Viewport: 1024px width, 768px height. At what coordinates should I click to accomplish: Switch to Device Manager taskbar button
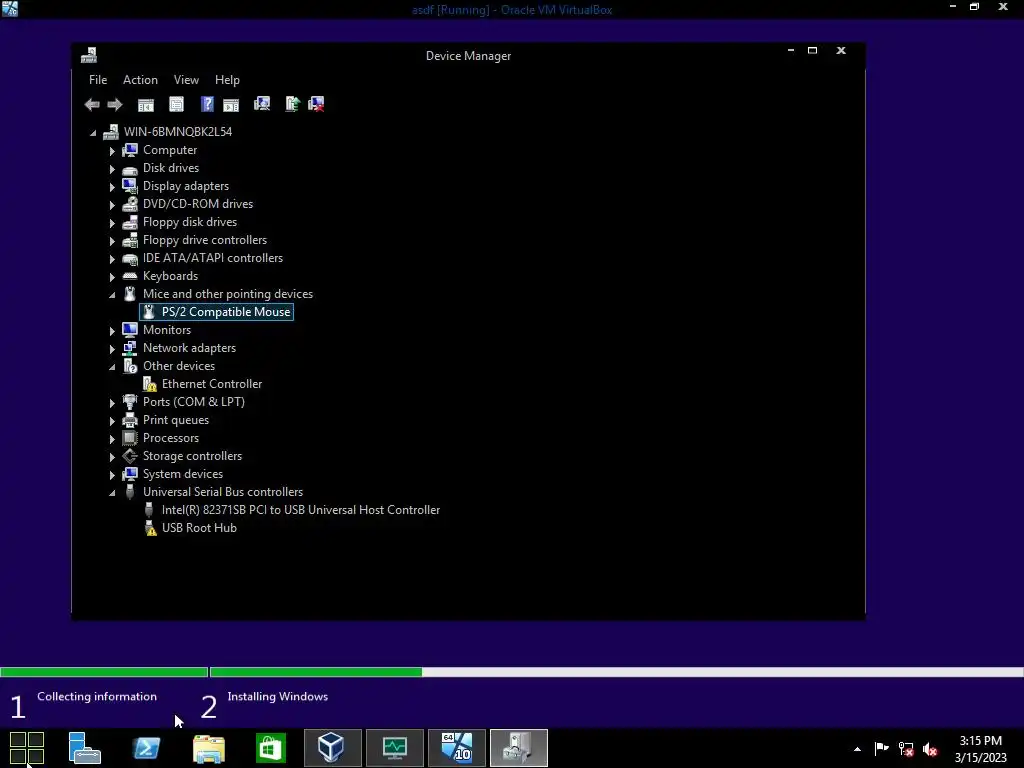click(519, 748)
